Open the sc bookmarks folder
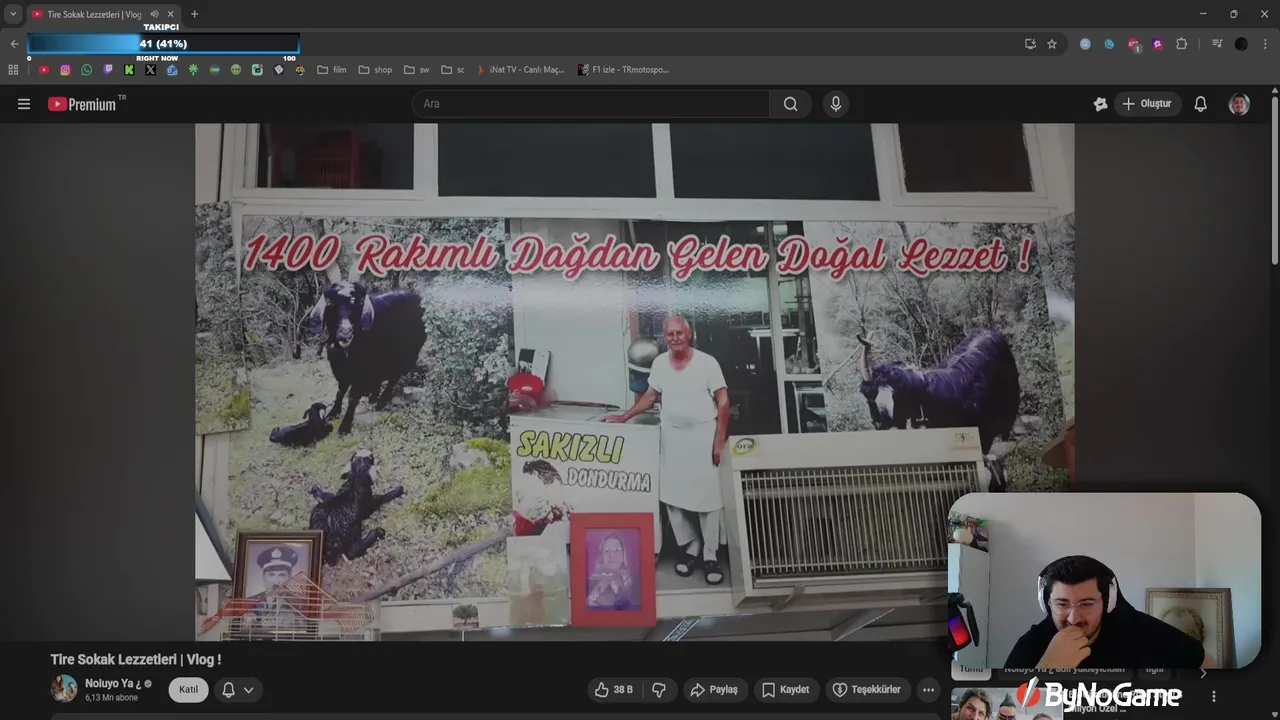The height and width of the screenshot is (720, 1280). coord(453,70)
